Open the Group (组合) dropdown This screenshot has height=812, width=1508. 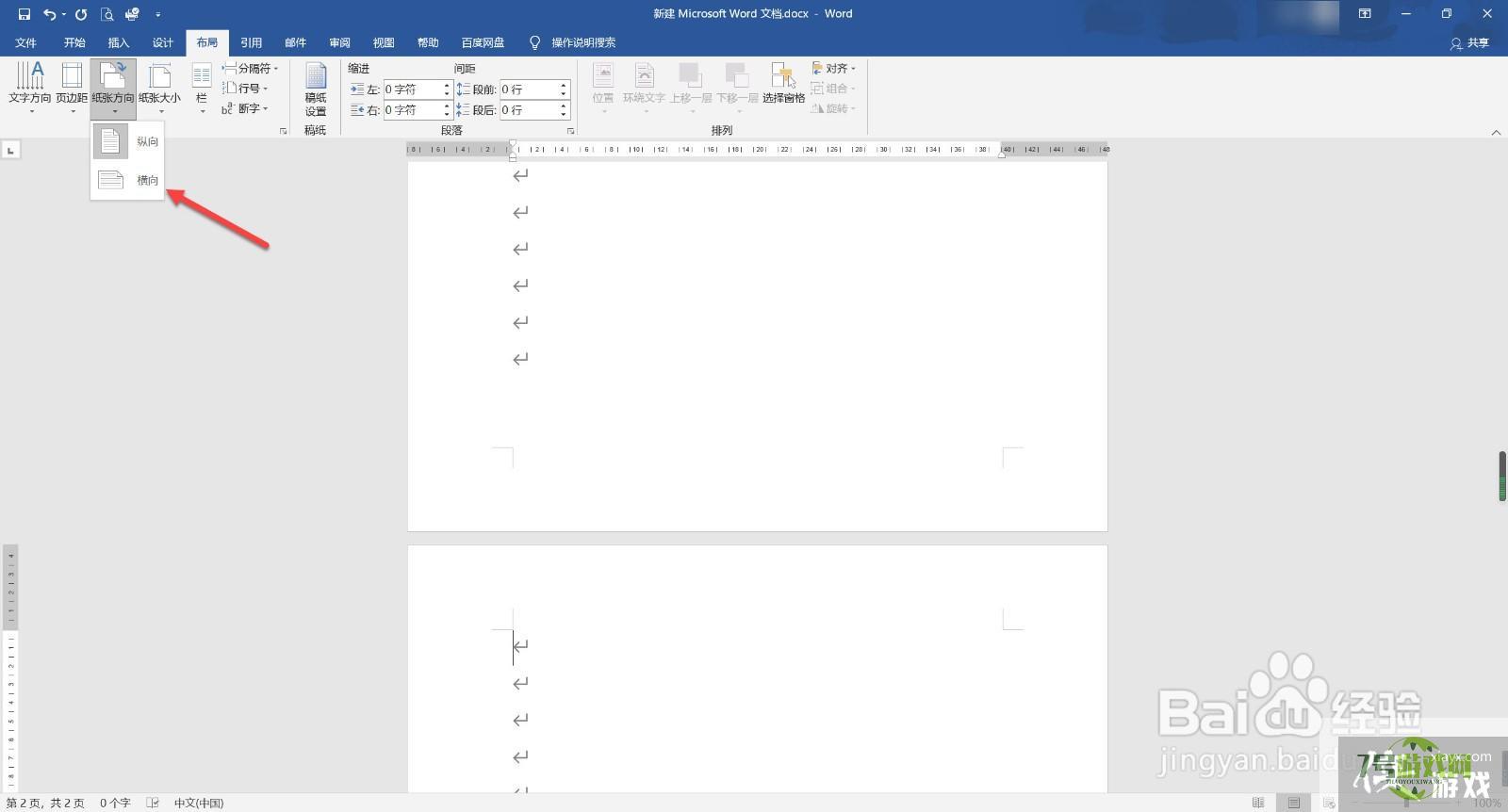(834, 89)
